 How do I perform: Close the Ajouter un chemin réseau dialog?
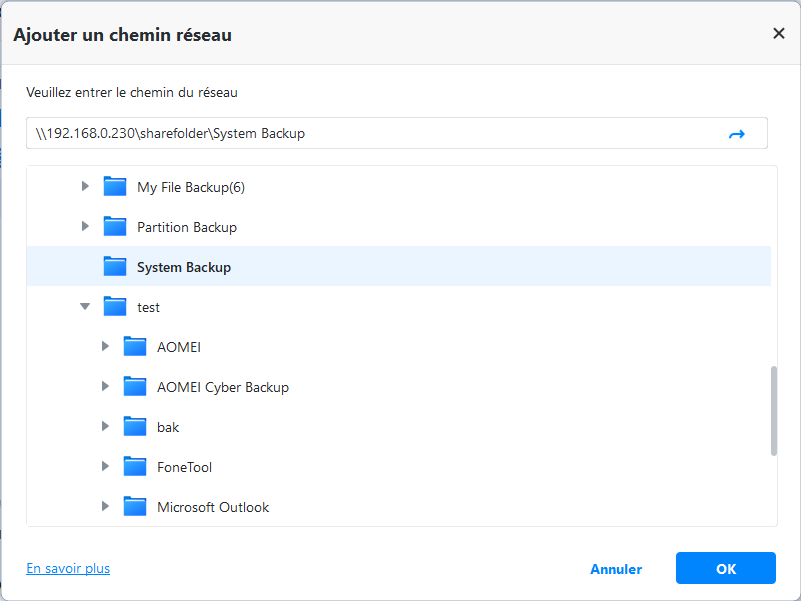pos(778,34)
